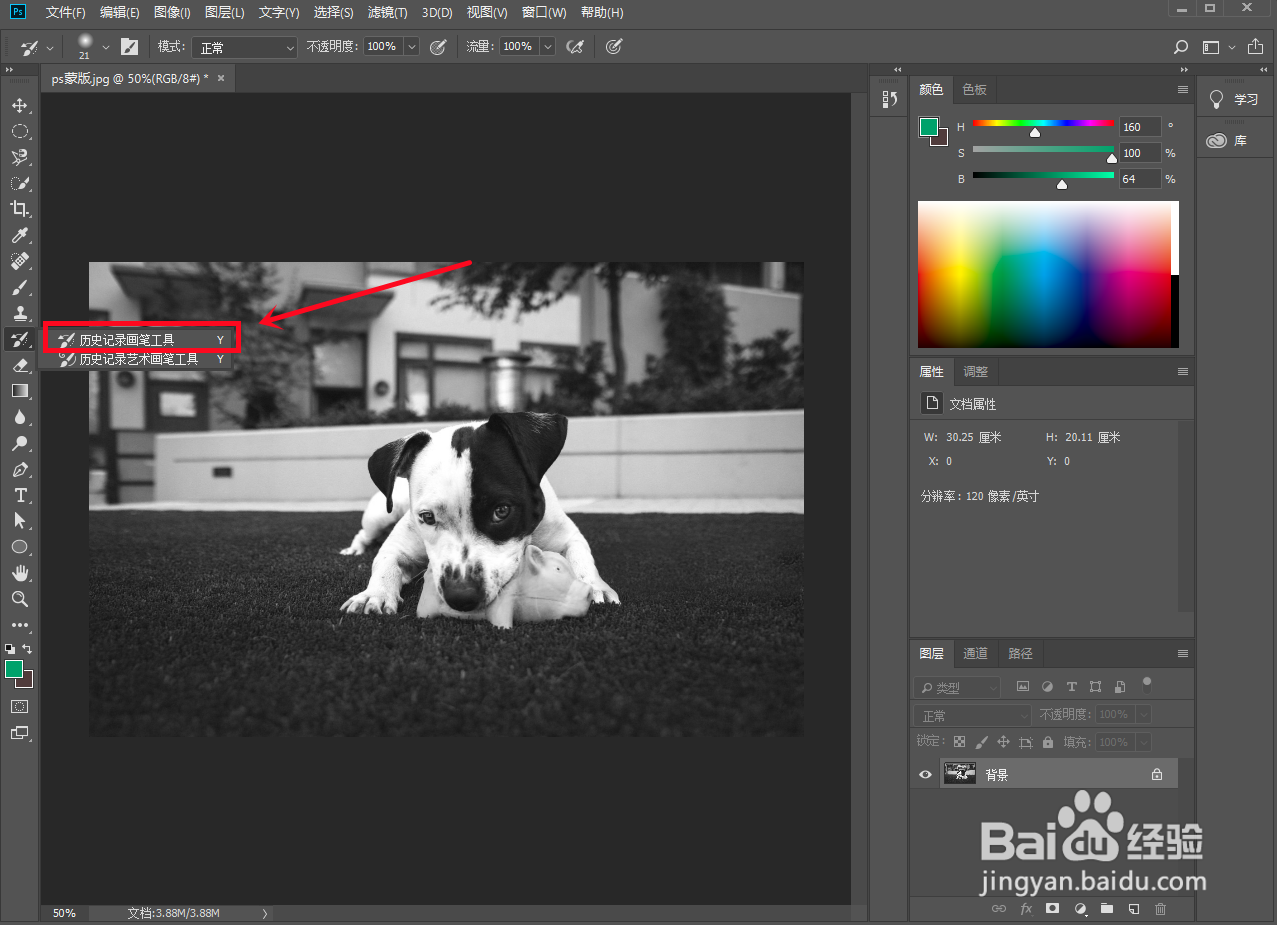Select the Path Selection tool
Image resolution: width=1277 pixels, height=925 pixels.
pos(19,521)
